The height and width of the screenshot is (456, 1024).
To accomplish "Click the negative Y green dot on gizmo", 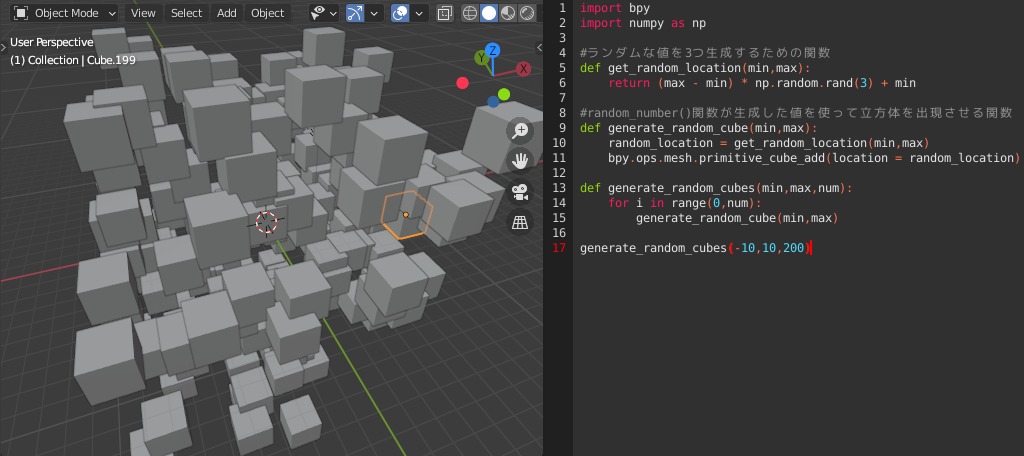I will (504, 94).
